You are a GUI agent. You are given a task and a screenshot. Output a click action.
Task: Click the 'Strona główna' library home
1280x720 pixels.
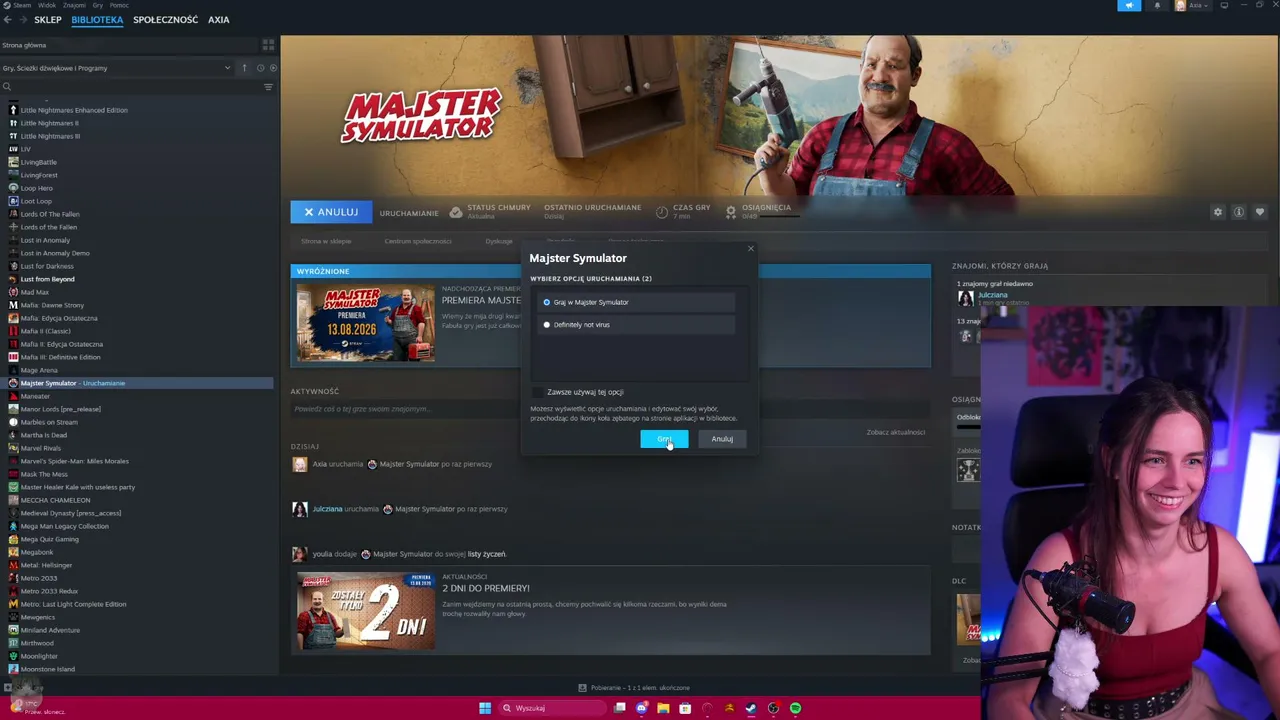24,45
